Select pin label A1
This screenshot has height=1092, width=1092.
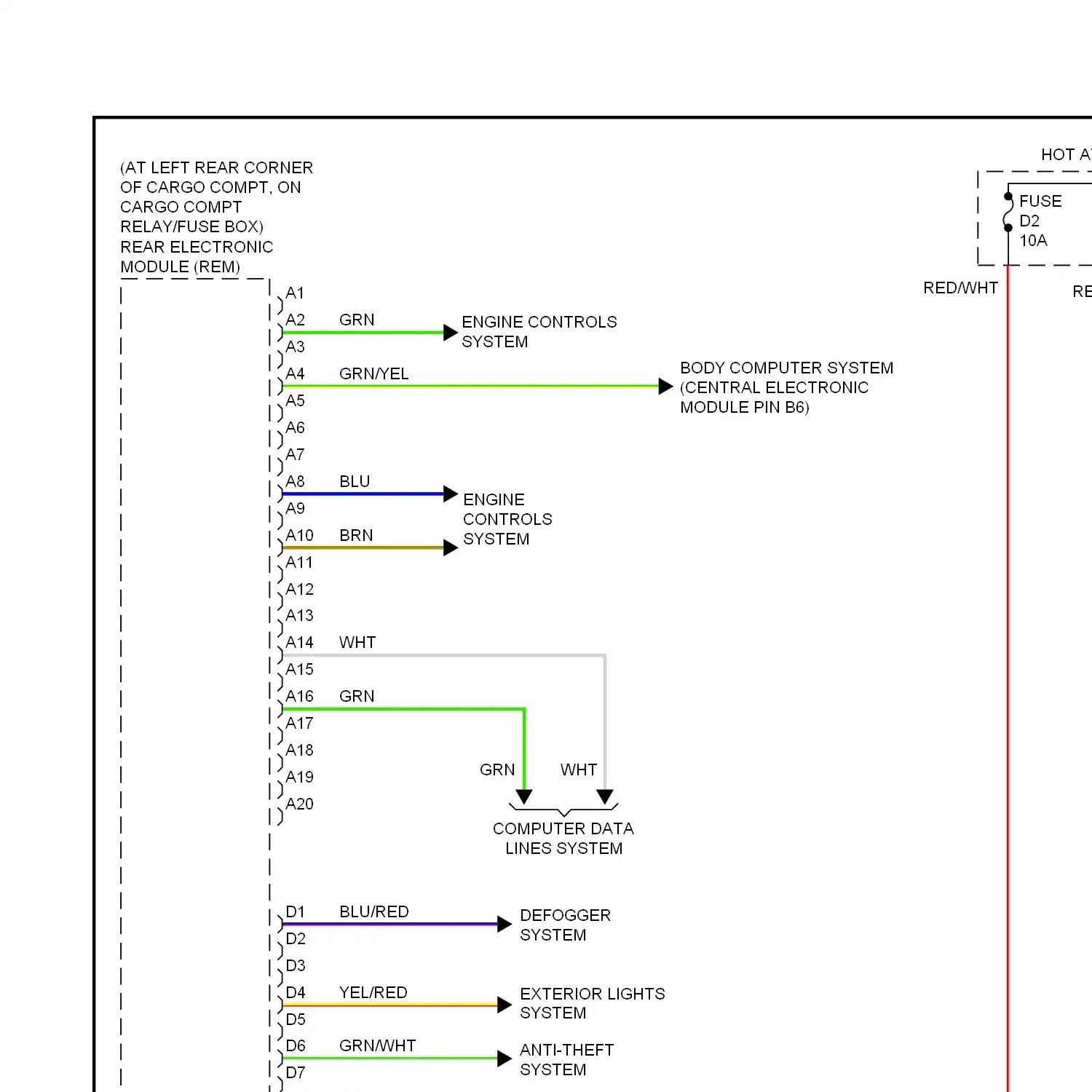(x=295, y=293)
